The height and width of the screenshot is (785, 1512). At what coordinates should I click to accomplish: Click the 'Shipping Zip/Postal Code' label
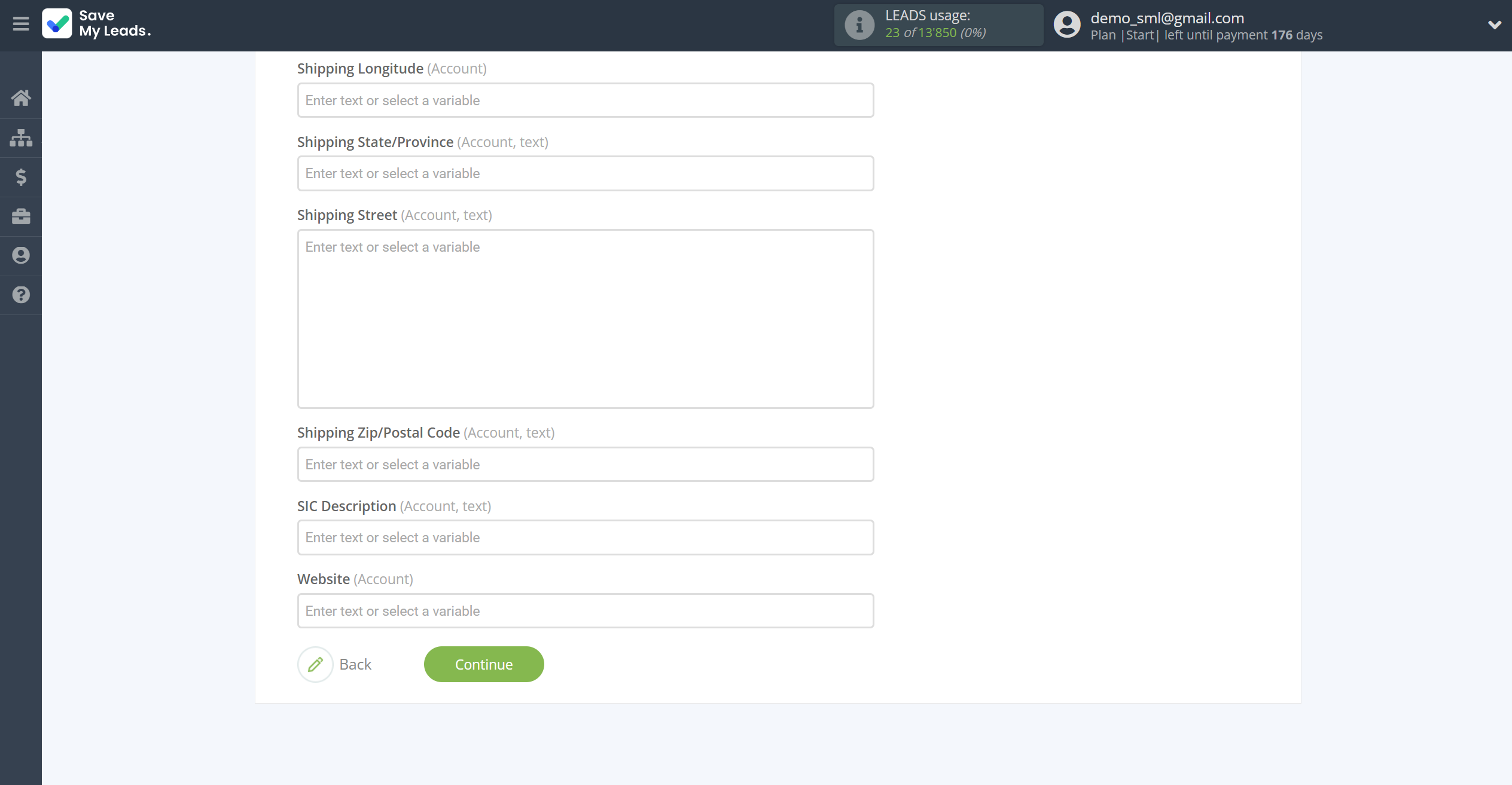click(379, 433)
